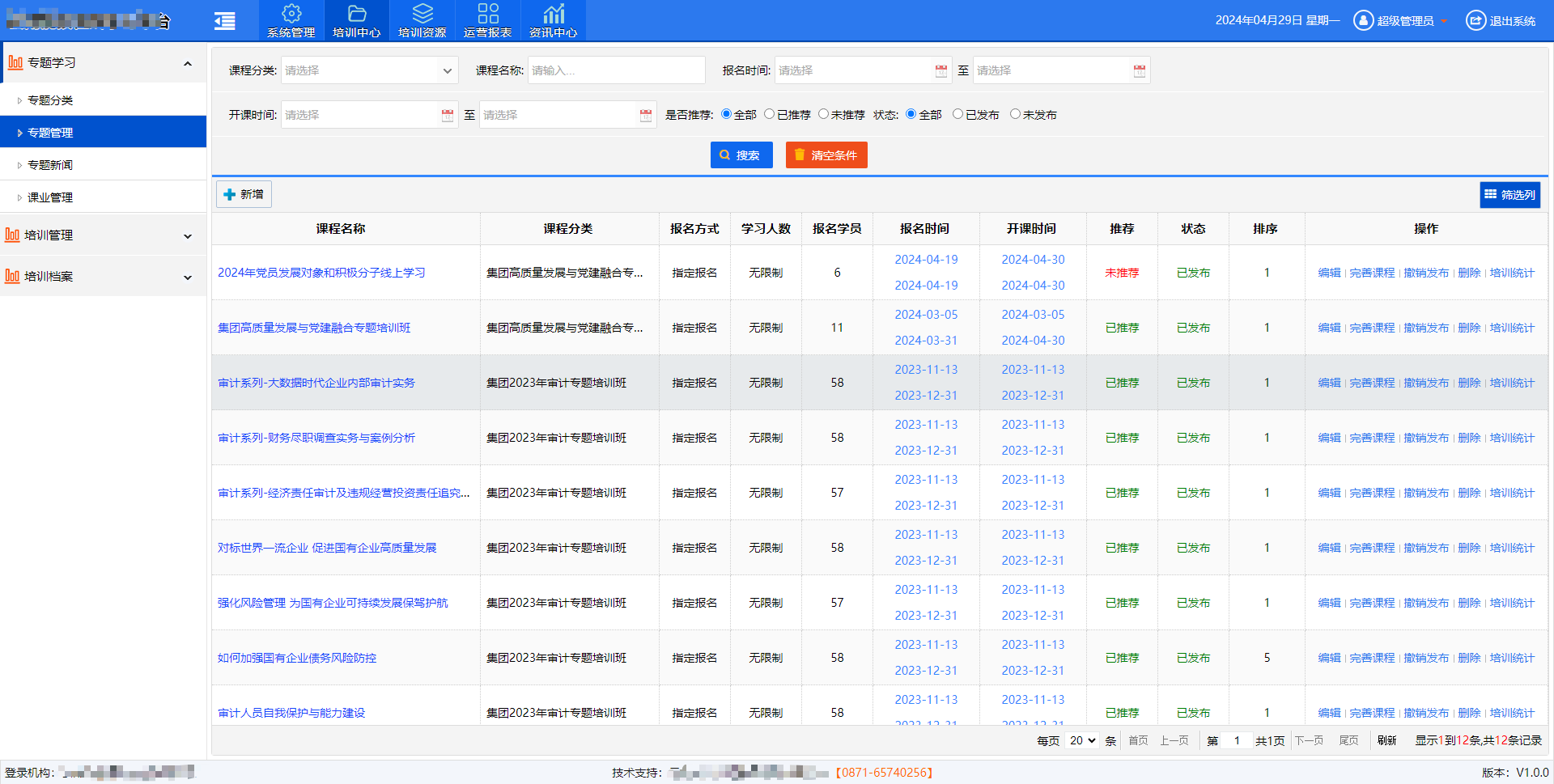Click the 培训档案 bar chart icon
The image size is (1554, 784).
point(12,276)
